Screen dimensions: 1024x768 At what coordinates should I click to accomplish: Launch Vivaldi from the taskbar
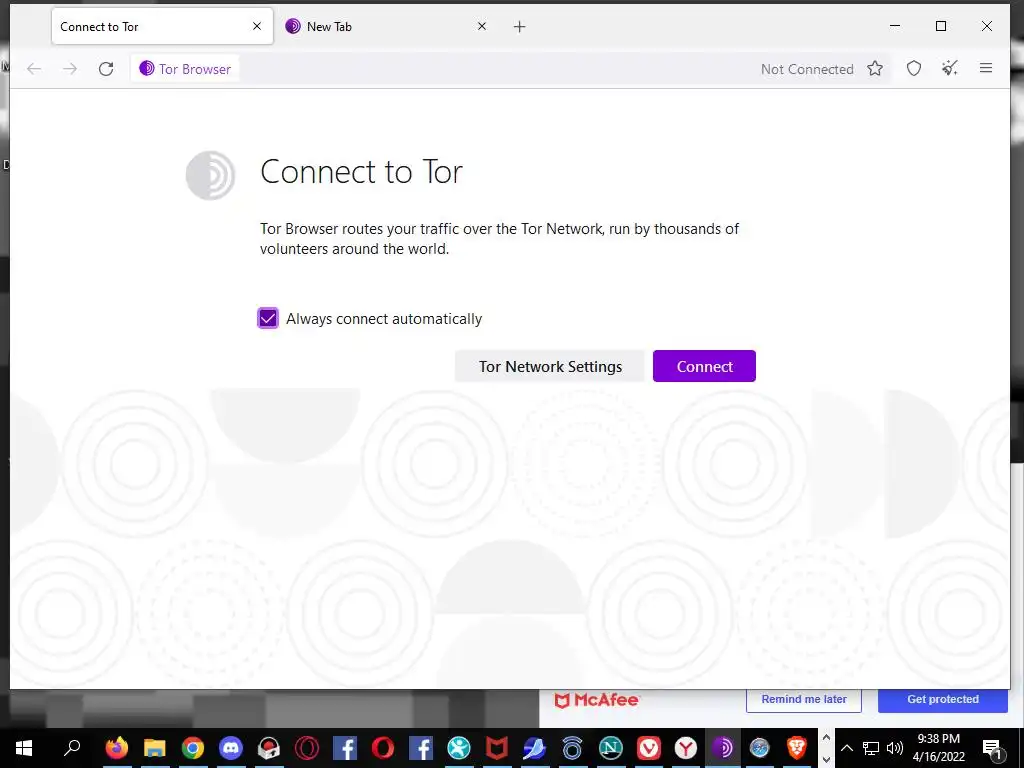pos(648,748)
